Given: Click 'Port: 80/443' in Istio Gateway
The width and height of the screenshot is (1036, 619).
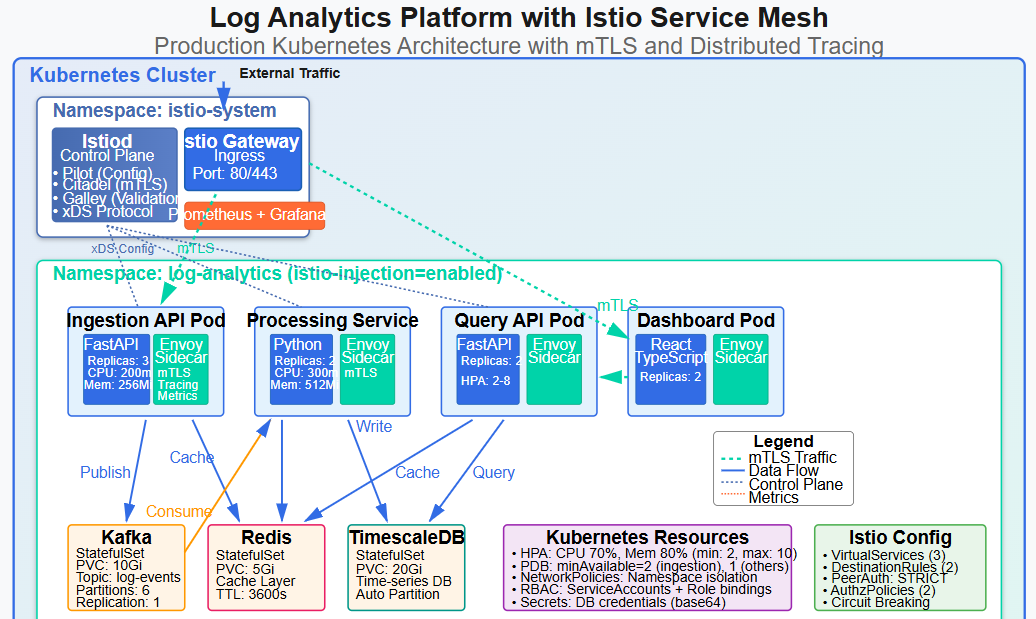Looking at the screenshot, I should point(235,174).
